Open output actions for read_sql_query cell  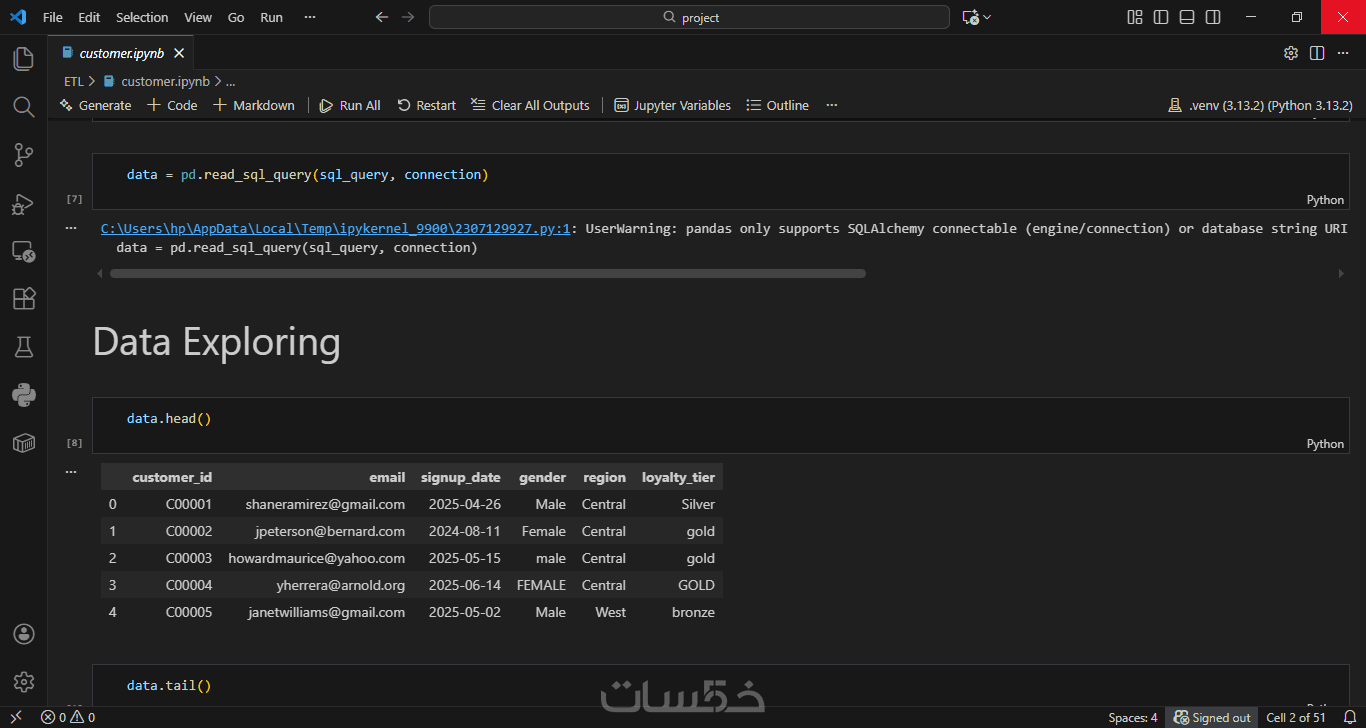(x=71, y=228)
